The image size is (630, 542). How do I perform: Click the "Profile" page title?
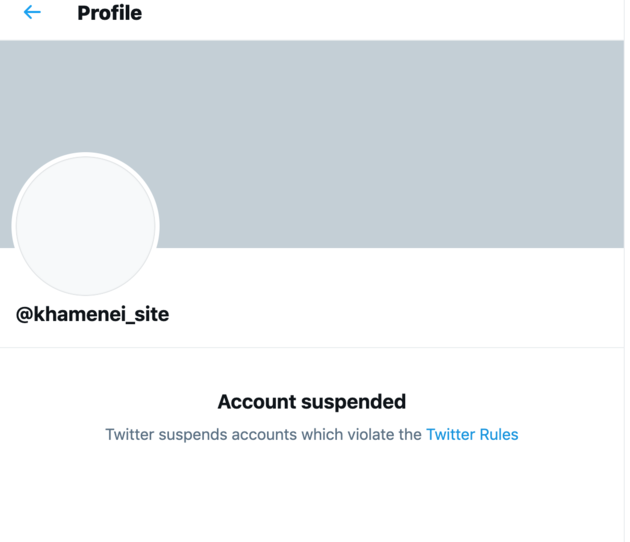point(109,14)
